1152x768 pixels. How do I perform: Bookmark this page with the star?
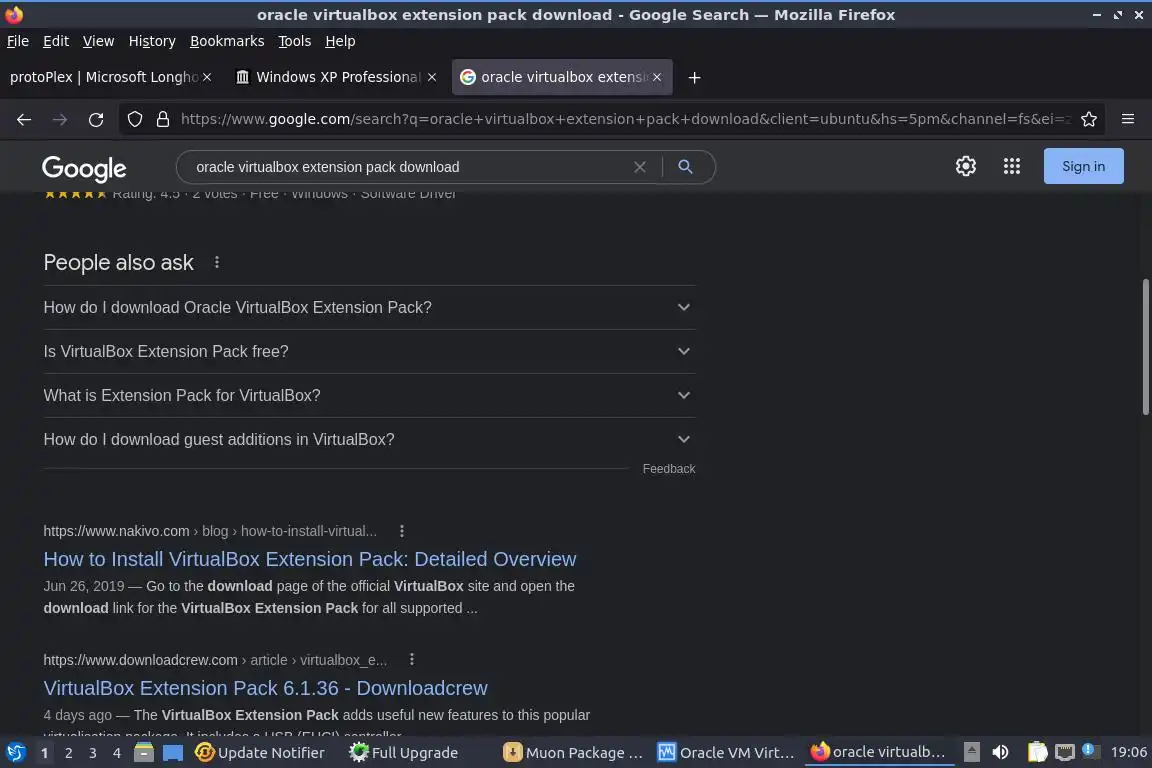click(1089, 119)
